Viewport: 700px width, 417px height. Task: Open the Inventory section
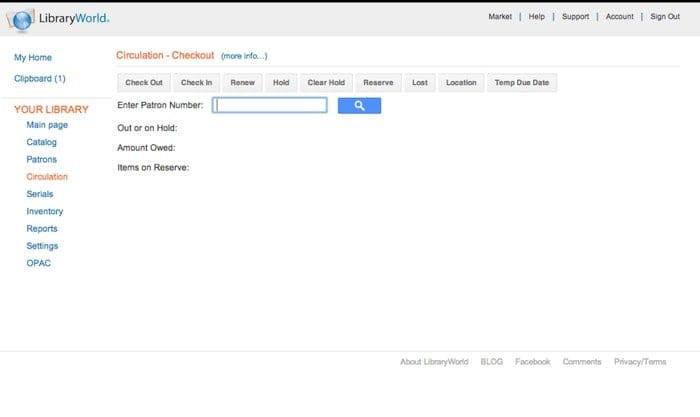click(x=45, y=211)
